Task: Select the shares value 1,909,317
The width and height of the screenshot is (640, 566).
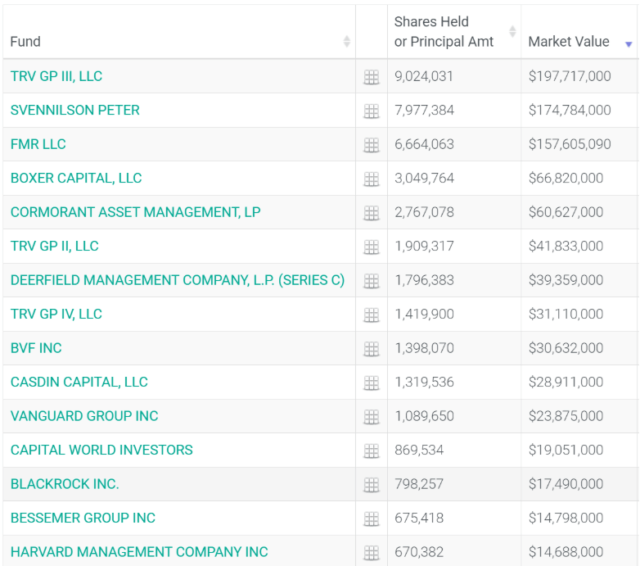Action: tap(424, 246)
